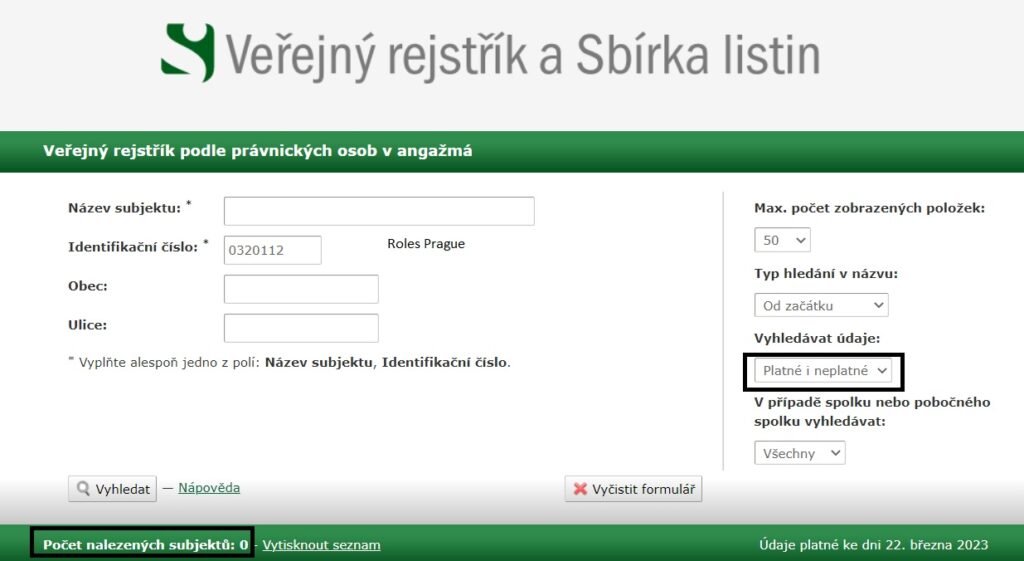
Task: Click the magnifying glass icon on Vyhledat
Action: coord(83,489)
